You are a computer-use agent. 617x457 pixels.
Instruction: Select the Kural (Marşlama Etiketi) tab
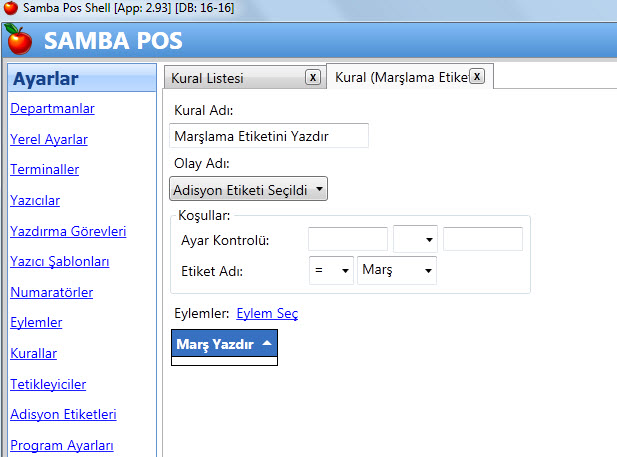tap(400, 77)
